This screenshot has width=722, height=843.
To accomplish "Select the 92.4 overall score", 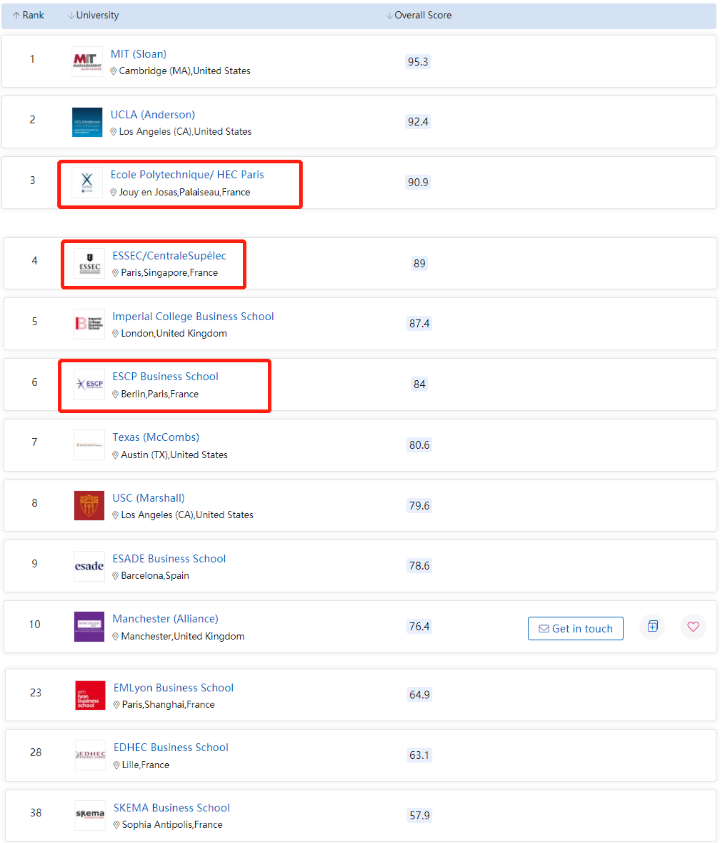I will coord(418,122).
